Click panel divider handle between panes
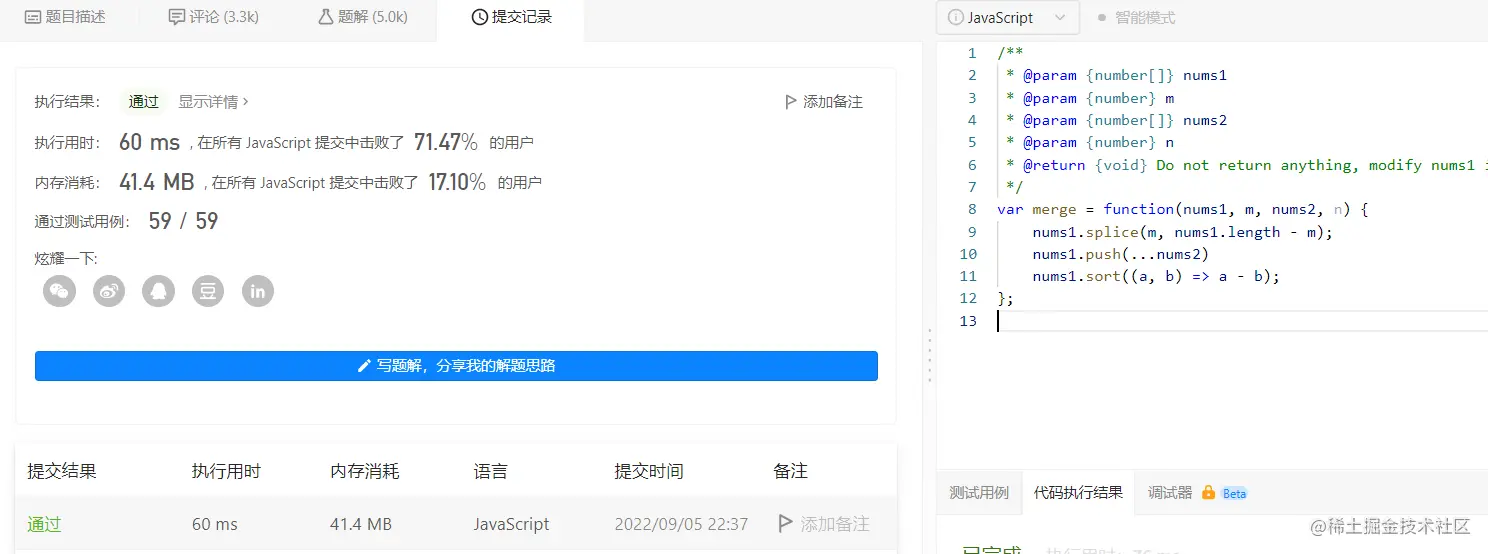The image size is (1488, 554). coord(930,354)
